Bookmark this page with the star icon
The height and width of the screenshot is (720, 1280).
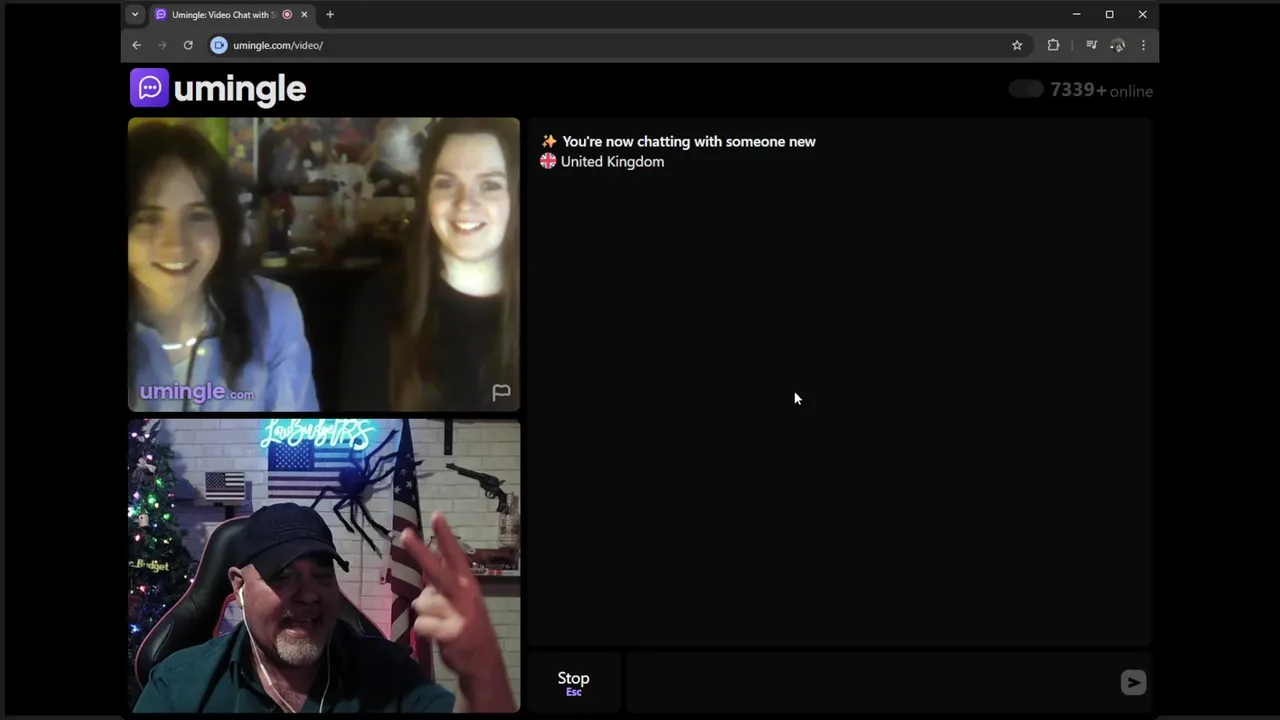tap(1017, 45)
